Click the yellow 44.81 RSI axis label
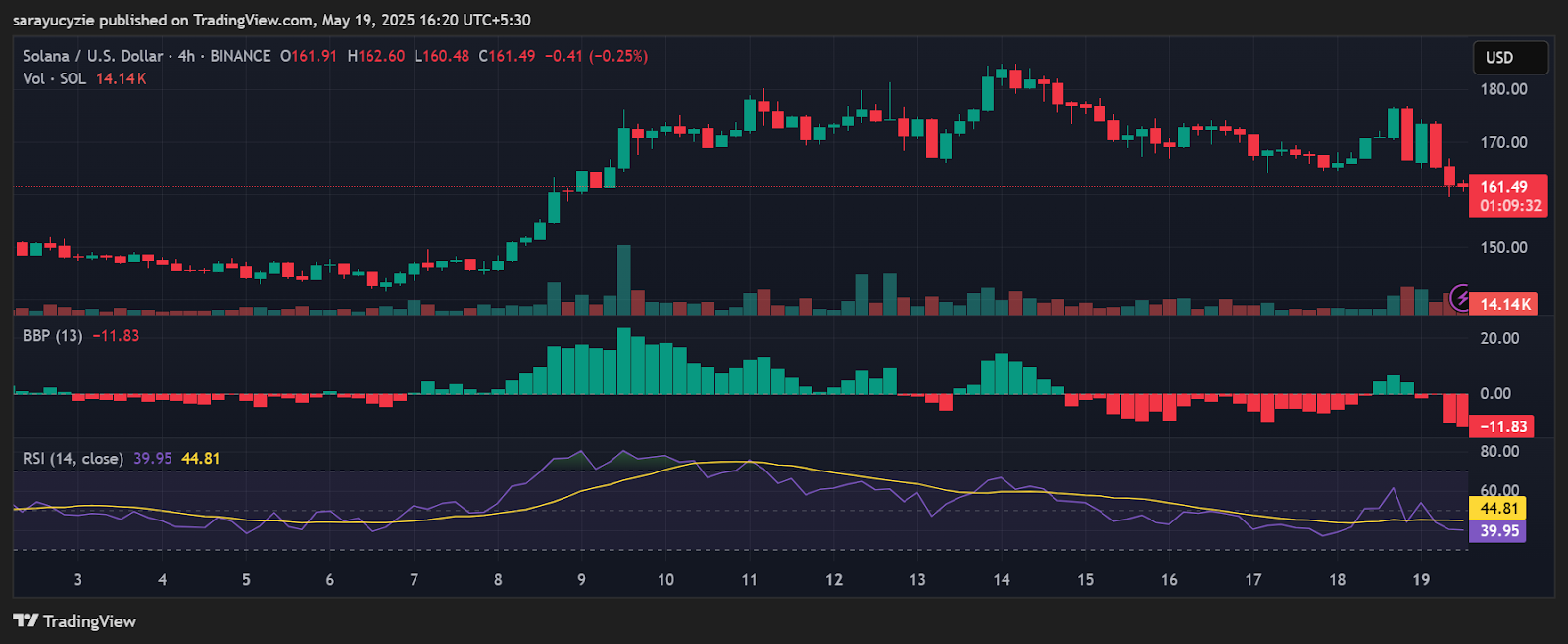The width and height of the screenshot is (1568, 644). [1498, 509]
